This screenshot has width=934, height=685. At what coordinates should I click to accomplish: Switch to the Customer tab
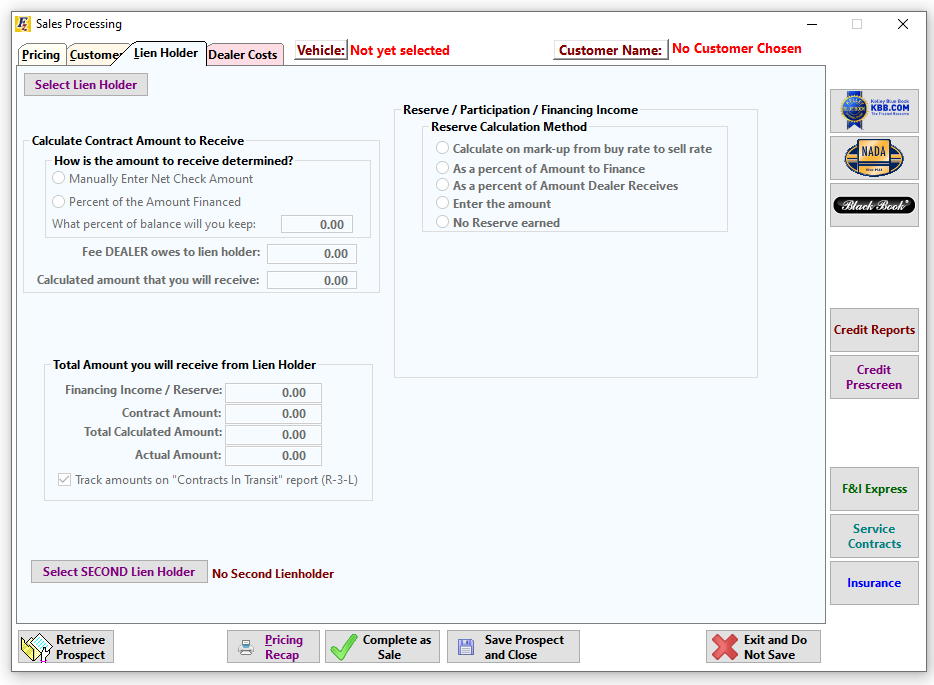(95, 55)
